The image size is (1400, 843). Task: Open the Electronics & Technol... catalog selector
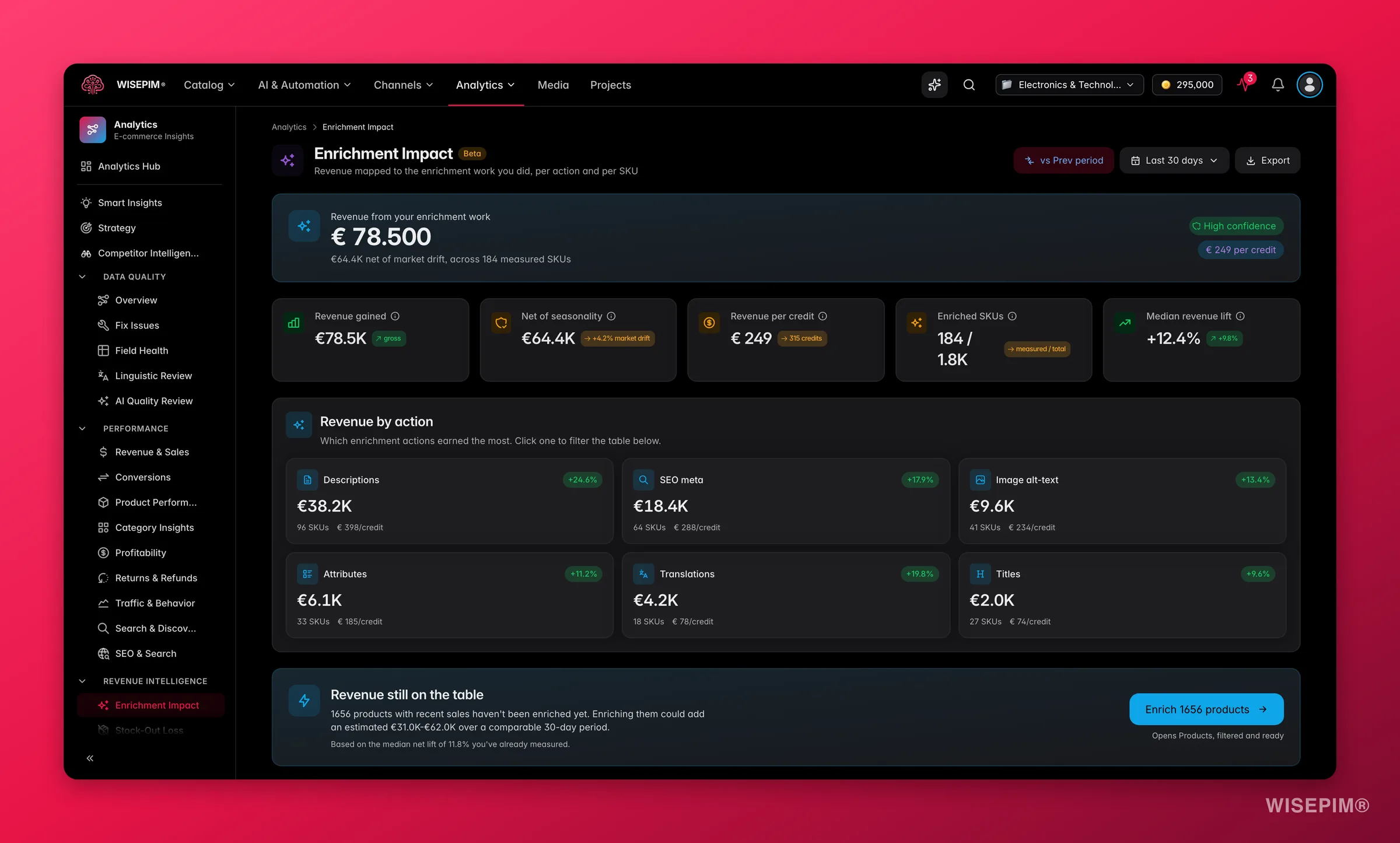click(x=1069, y=85)
